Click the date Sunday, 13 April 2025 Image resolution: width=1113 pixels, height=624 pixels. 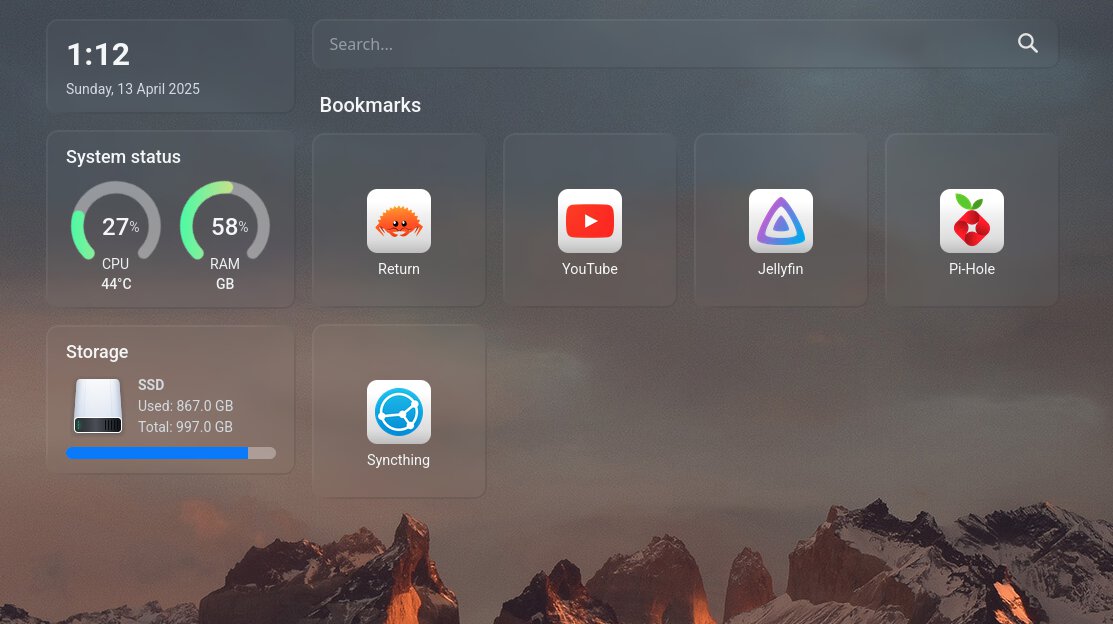pyautogui.click(x=133, y=89)
